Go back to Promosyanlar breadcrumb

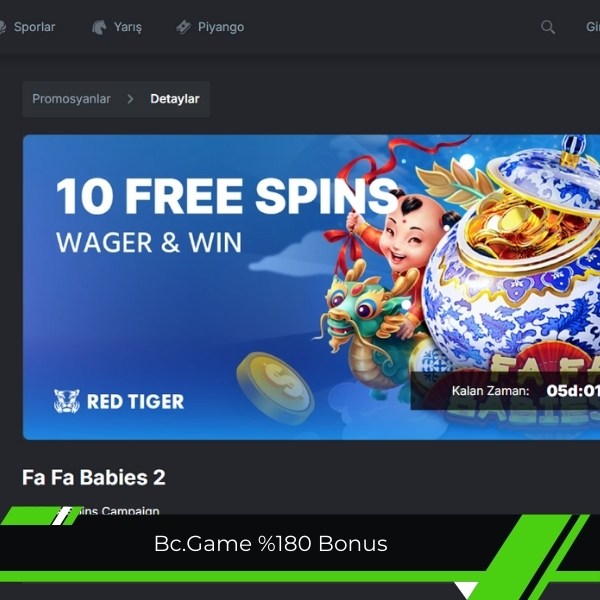pos(71,99)
